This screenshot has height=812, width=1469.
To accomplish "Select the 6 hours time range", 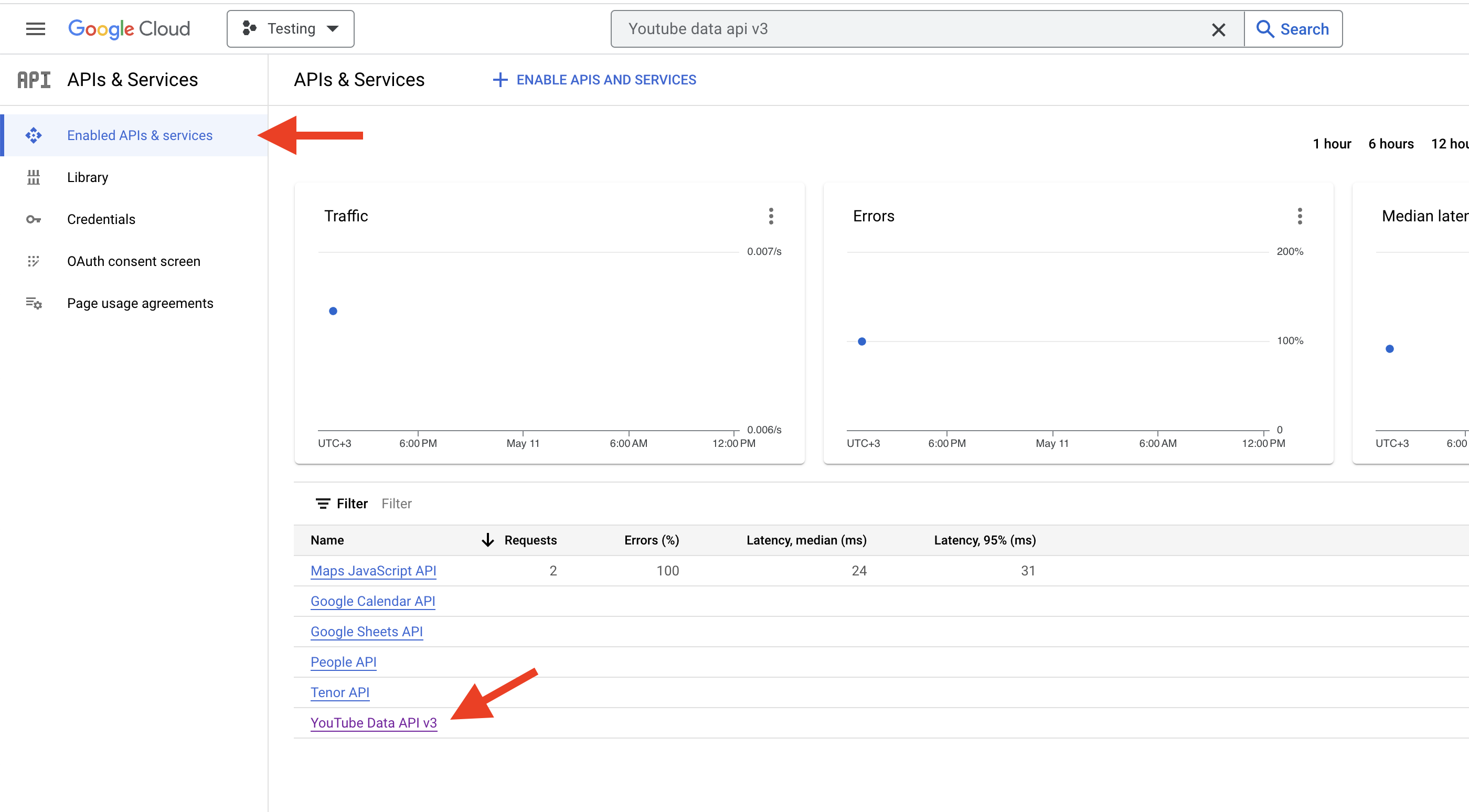I will point(1391,144).
